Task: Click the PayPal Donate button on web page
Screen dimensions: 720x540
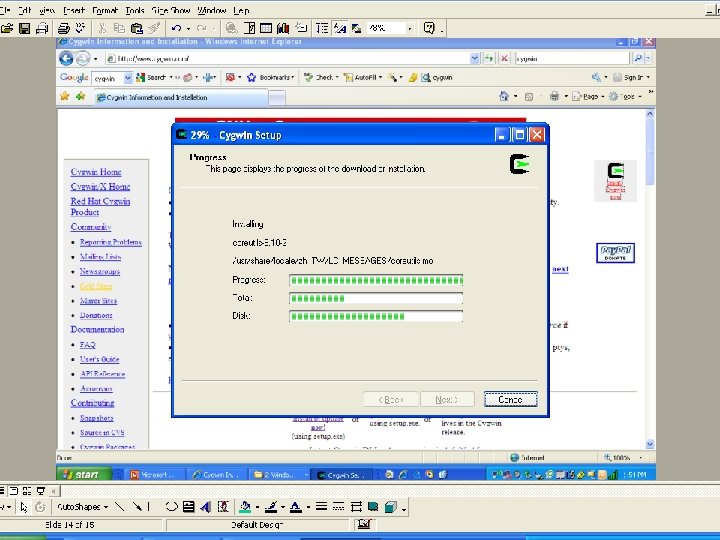Action: (615, 253)
